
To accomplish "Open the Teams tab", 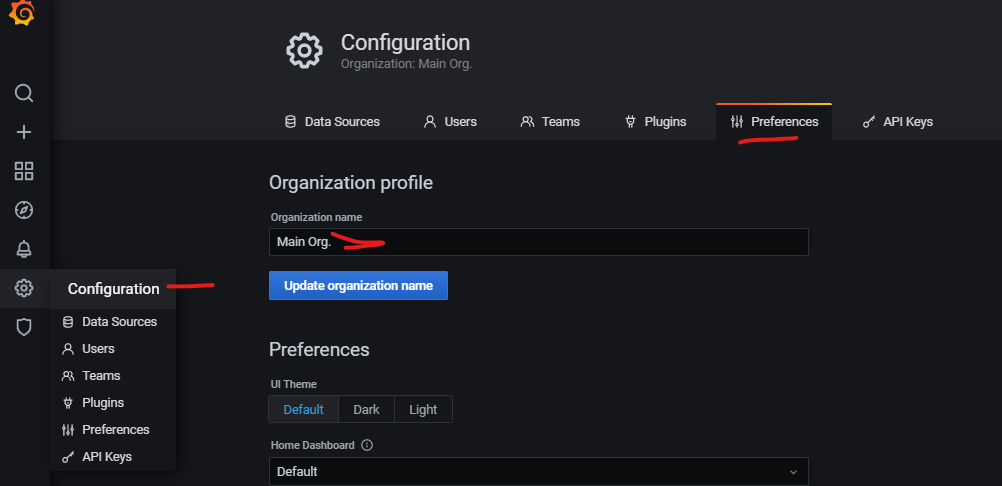I will coord(550,122).
